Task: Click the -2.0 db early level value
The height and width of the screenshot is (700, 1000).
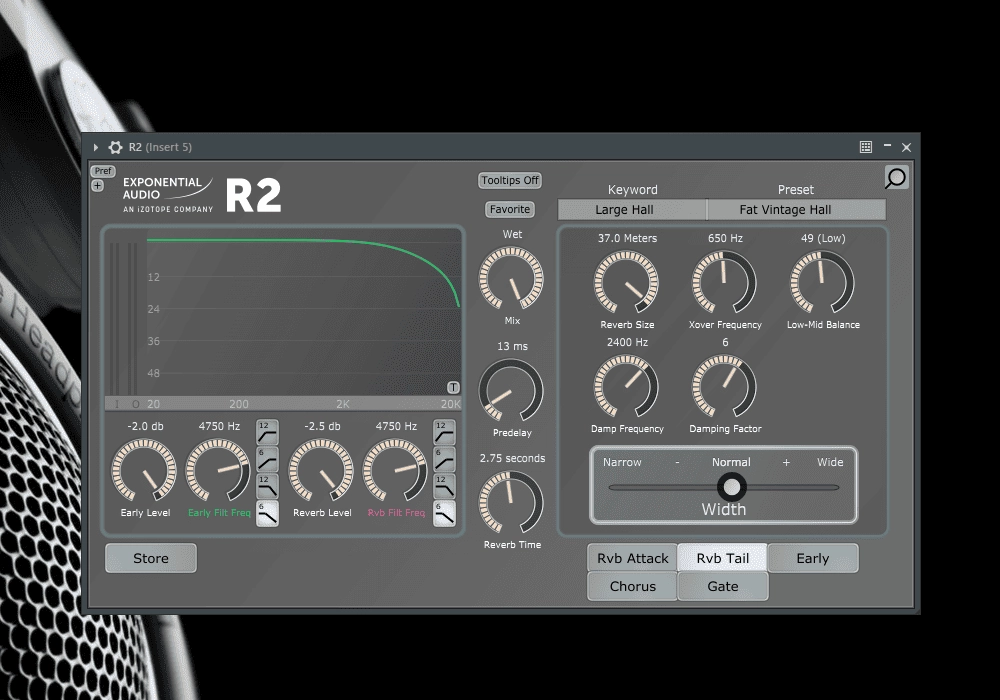Action: click(x=145, y=426)
